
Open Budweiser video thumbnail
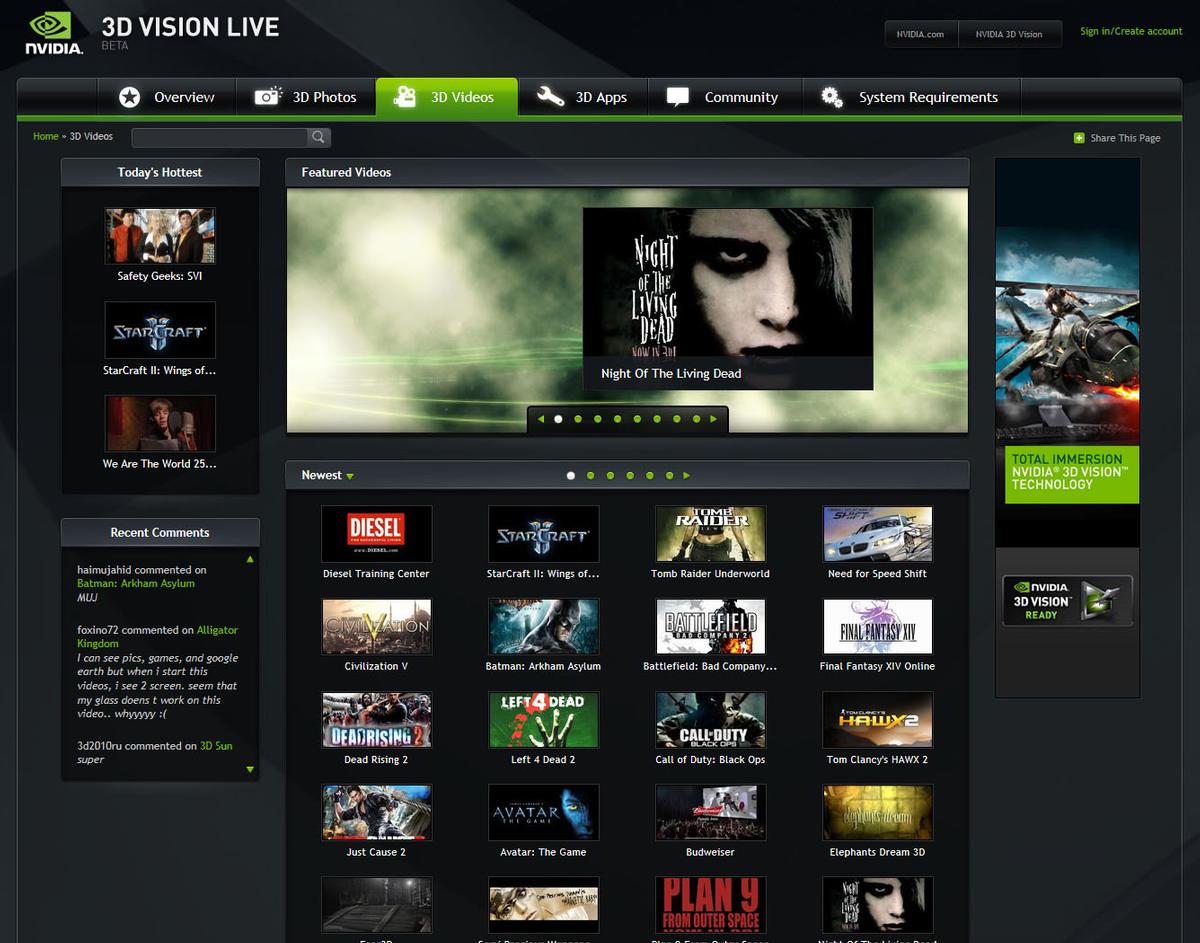coord(711,812)
